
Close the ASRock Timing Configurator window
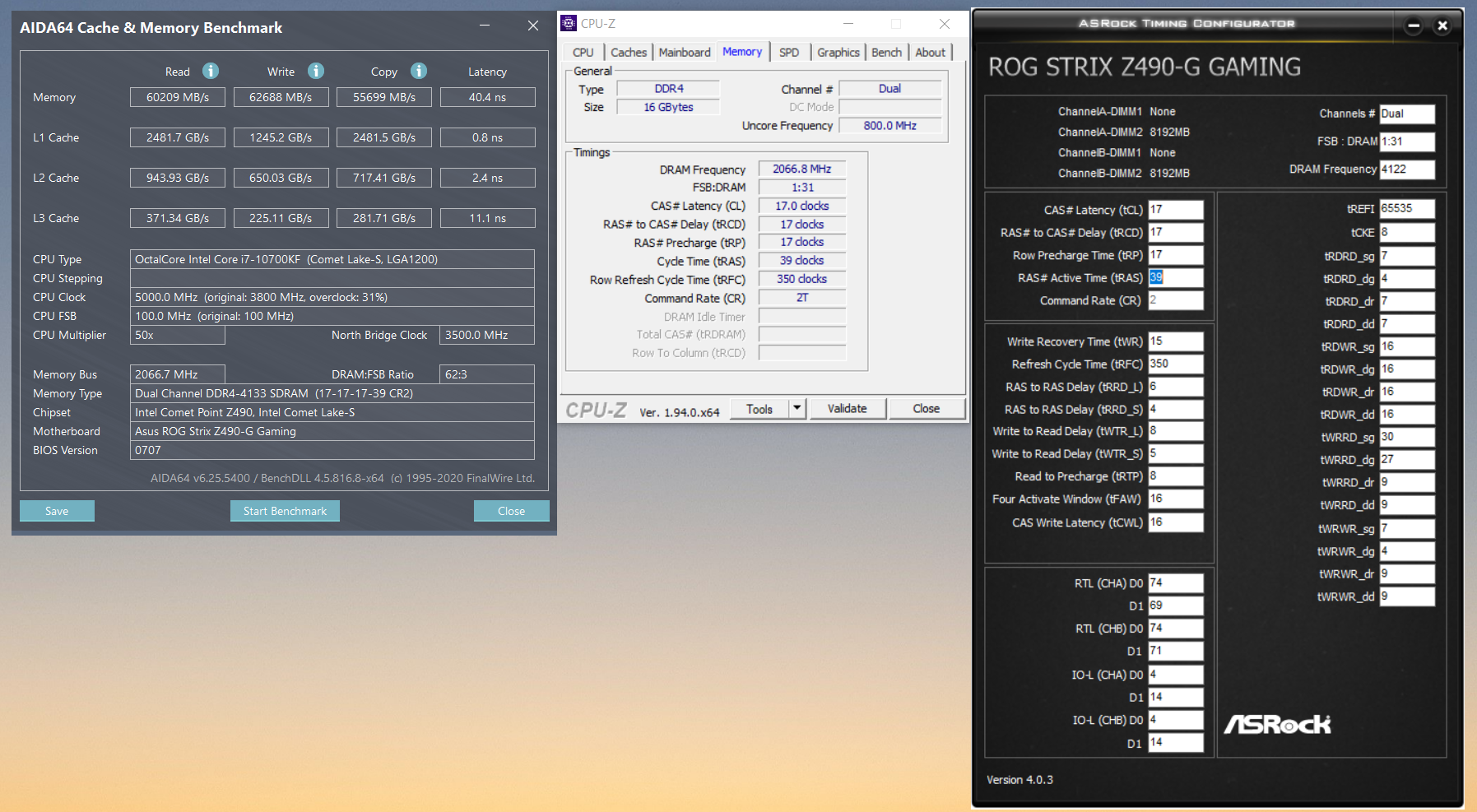(x=1442, y=26)
